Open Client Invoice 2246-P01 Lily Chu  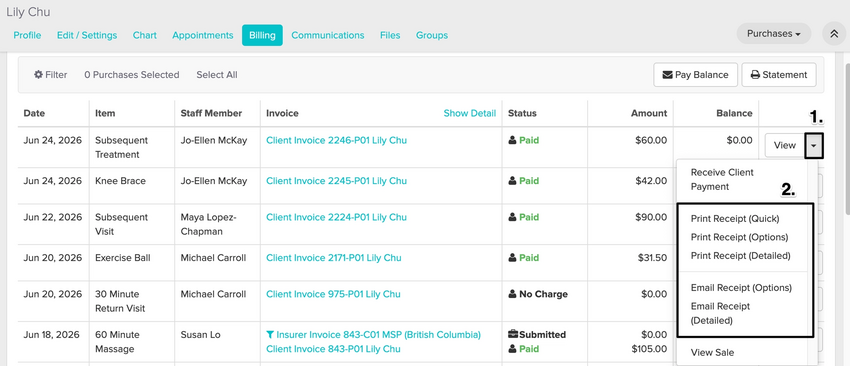336,140
